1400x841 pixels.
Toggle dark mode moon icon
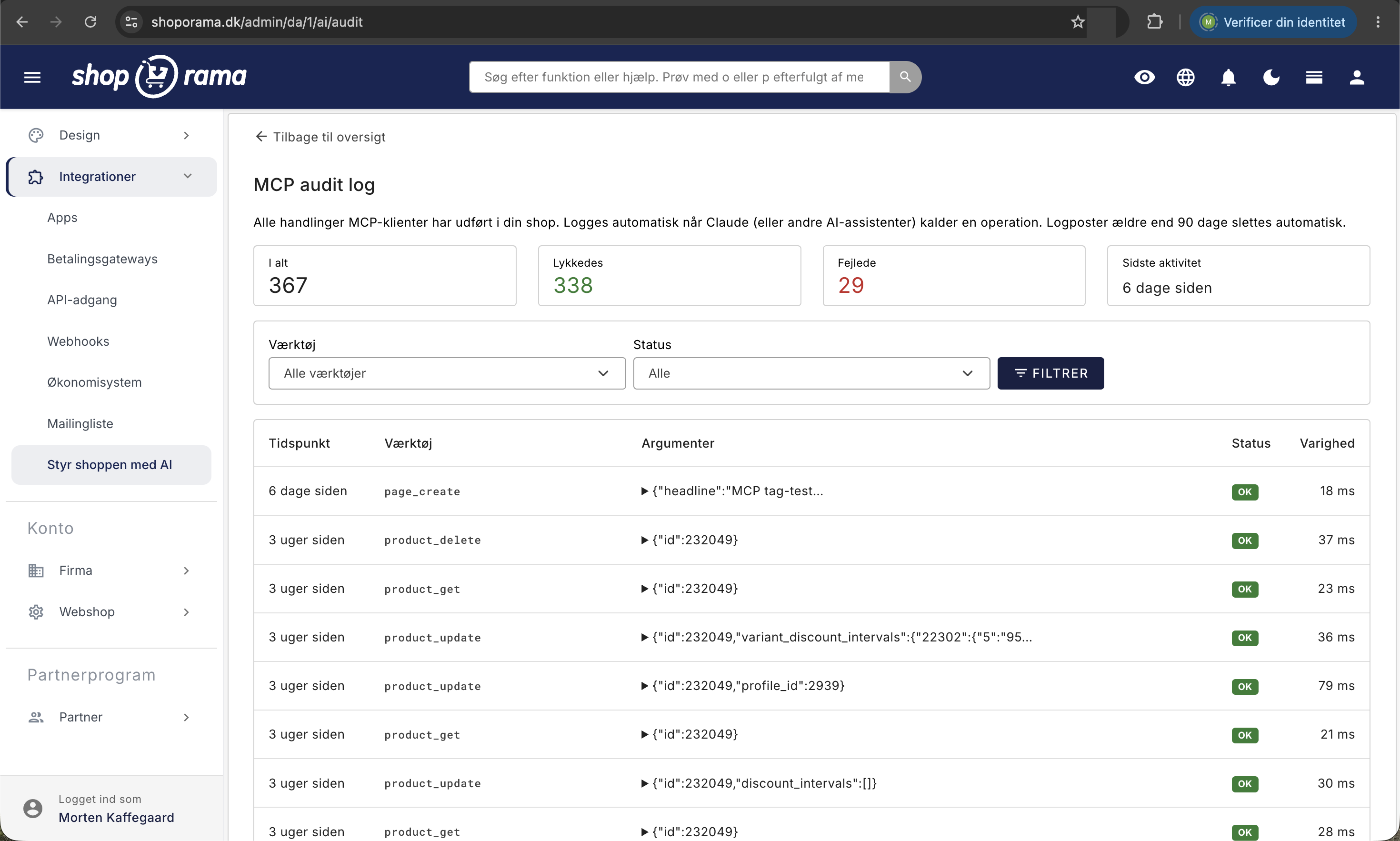1271,77
